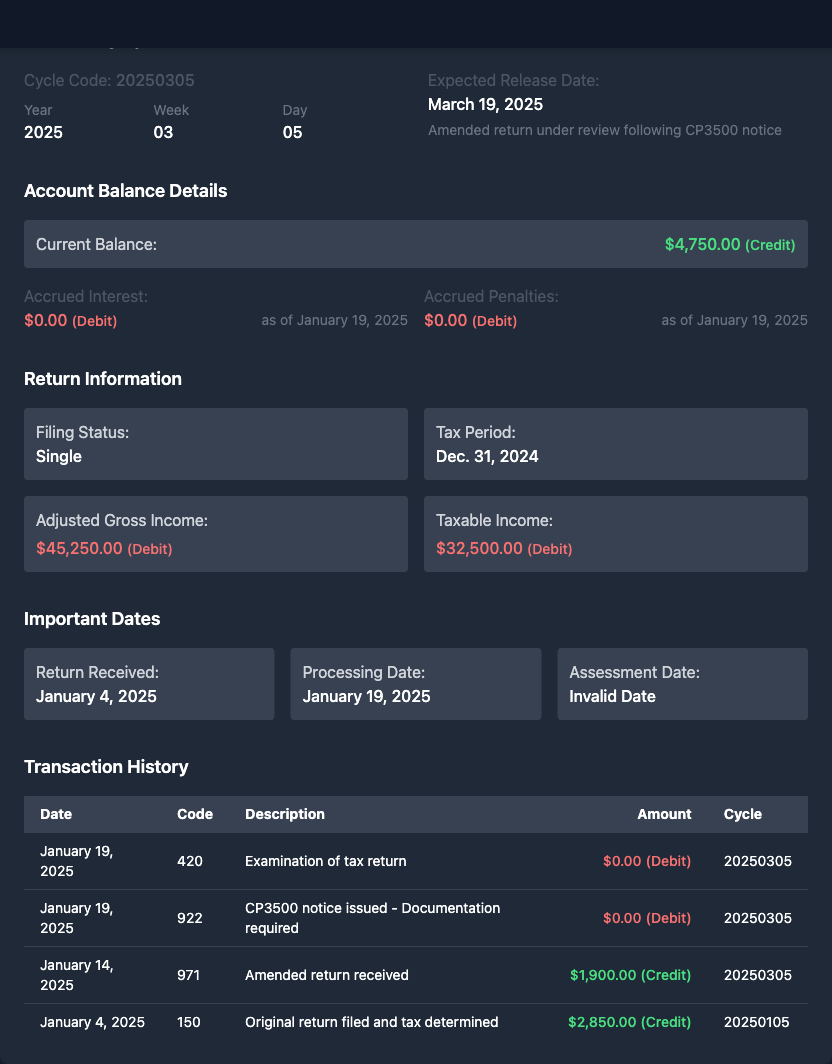Viewport: 832px width, 1064px height.
Task: Select the Adjusted Gross Income card
Action: [215, 534]
